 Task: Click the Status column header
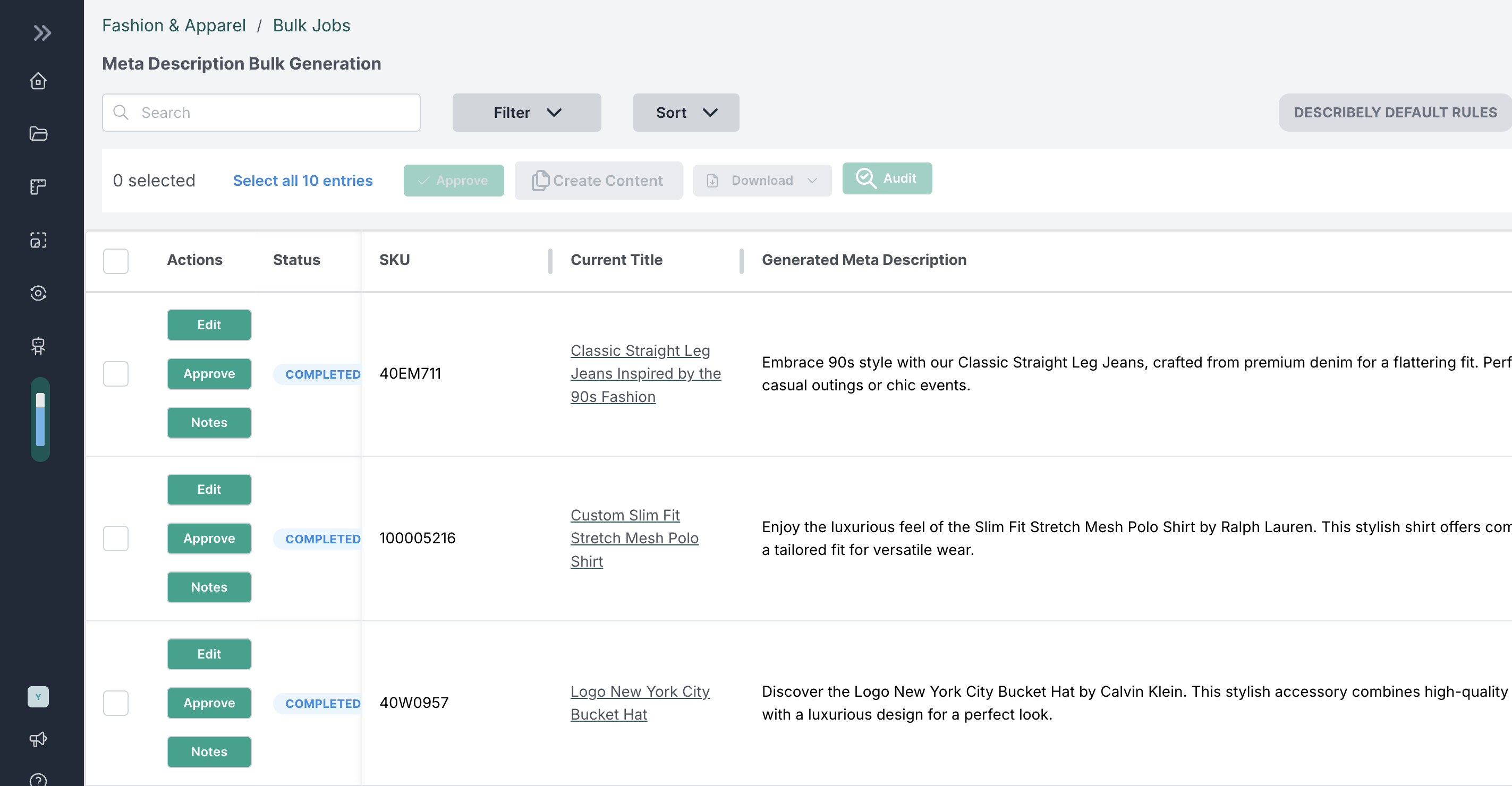[296, 260]
